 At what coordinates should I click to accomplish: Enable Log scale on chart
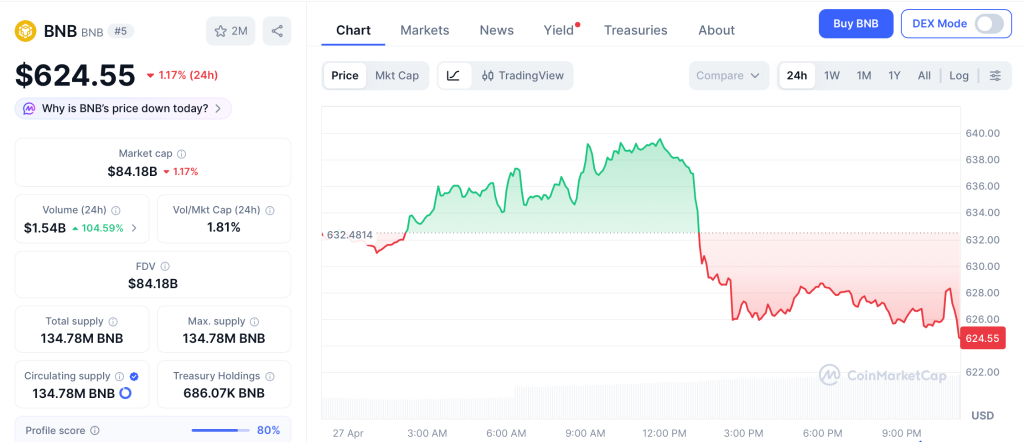coord(958,76)
